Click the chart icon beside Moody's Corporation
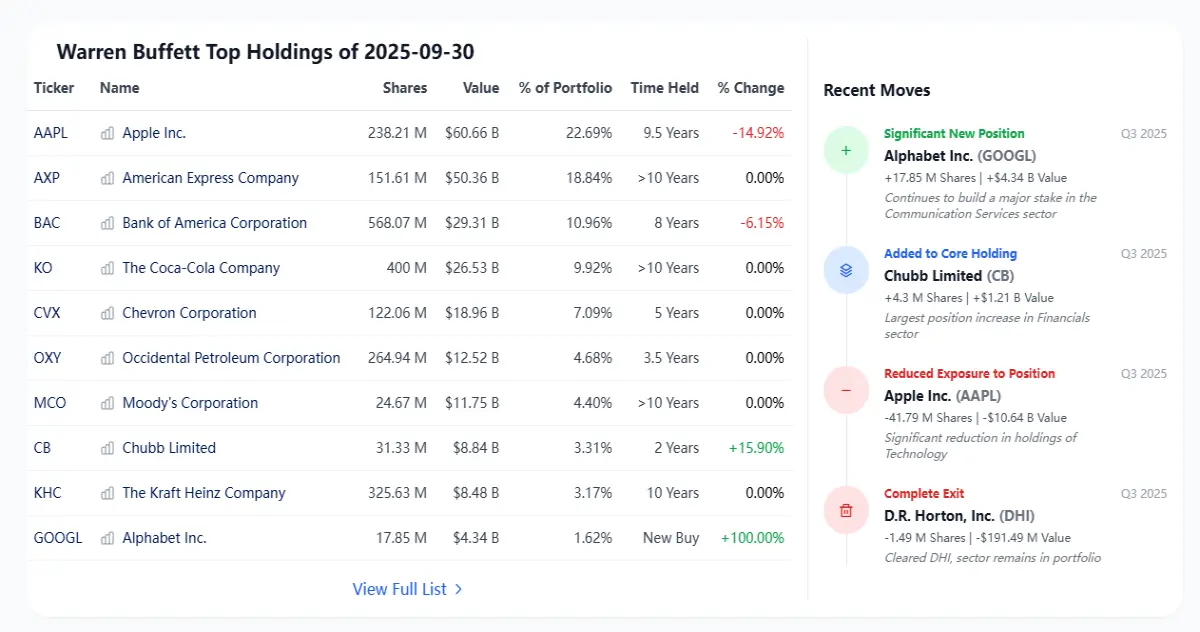The width and height of the screenshot is (1200, 632). point(107,403)
